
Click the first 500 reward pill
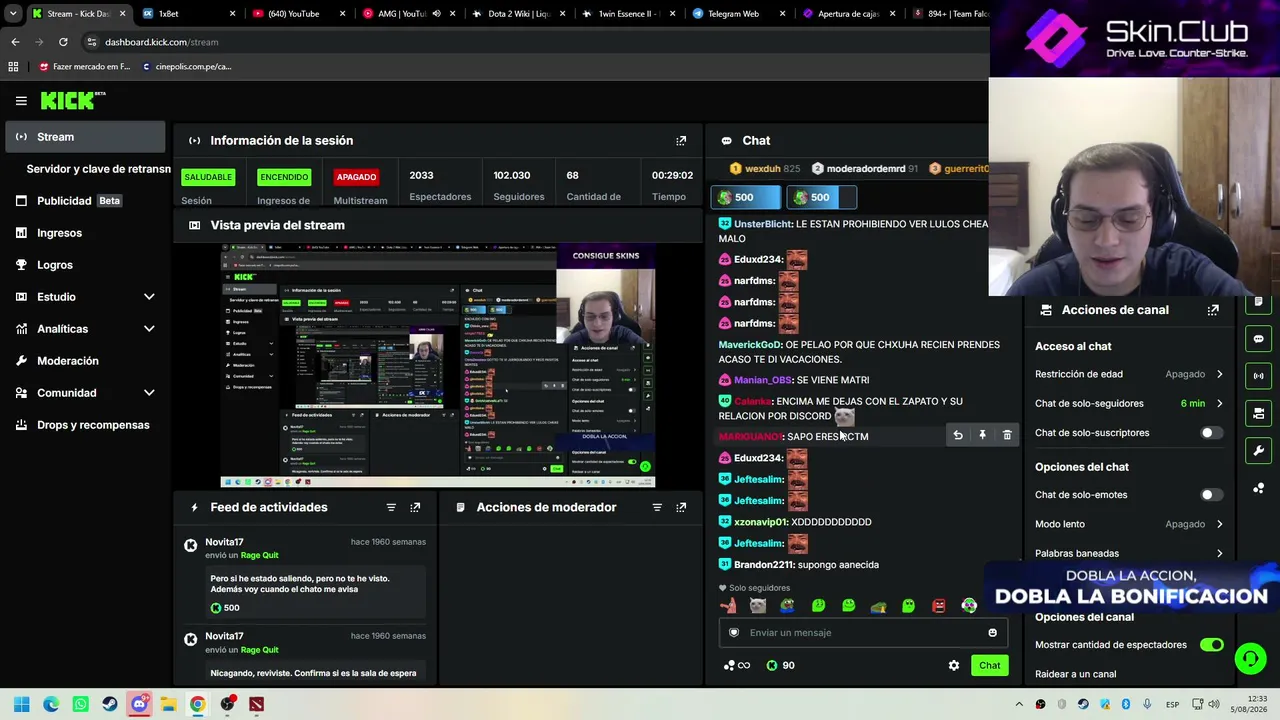(x=746, y=197)
